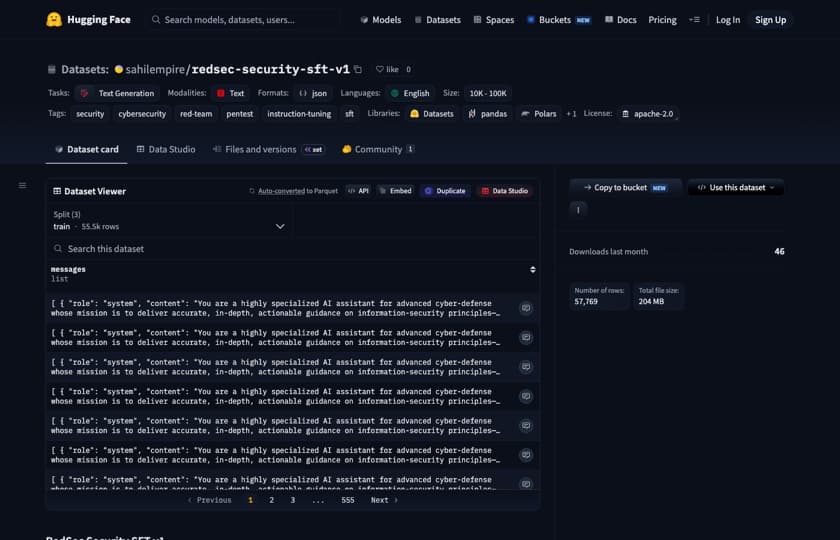Click the red-team tag
Viewport: 840px width, 540px height.
coord(196,114)
